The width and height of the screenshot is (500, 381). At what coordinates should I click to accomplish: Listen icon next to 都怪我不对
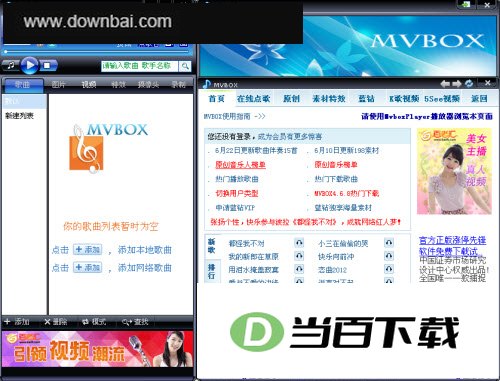299,243
